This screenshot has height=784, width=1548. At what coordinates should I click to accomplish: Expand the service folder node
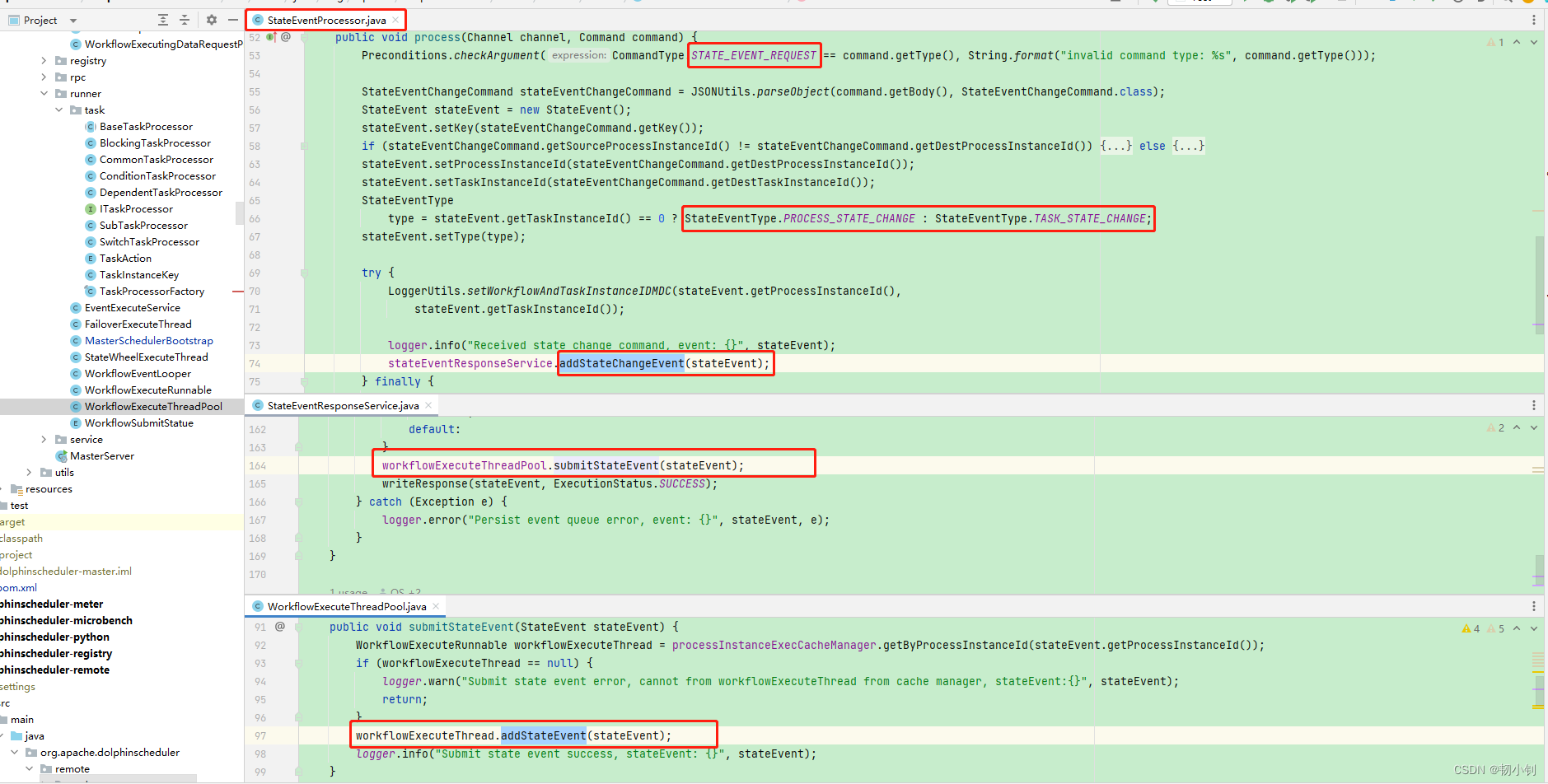coord(43,439)
